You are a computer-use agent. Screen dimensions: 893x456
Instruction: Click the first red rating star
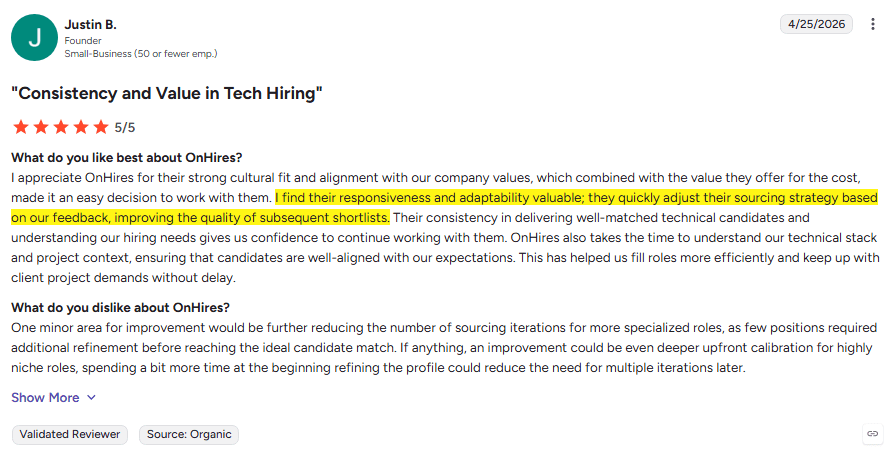point(21,127)
